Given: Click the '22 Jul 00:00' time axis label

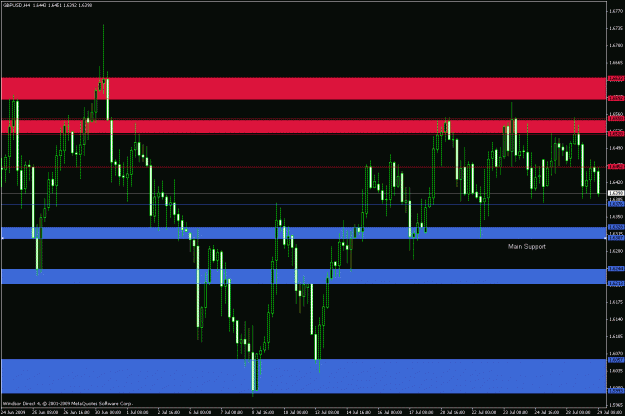Looking at the screenshot, I should (x=484, y=412).
